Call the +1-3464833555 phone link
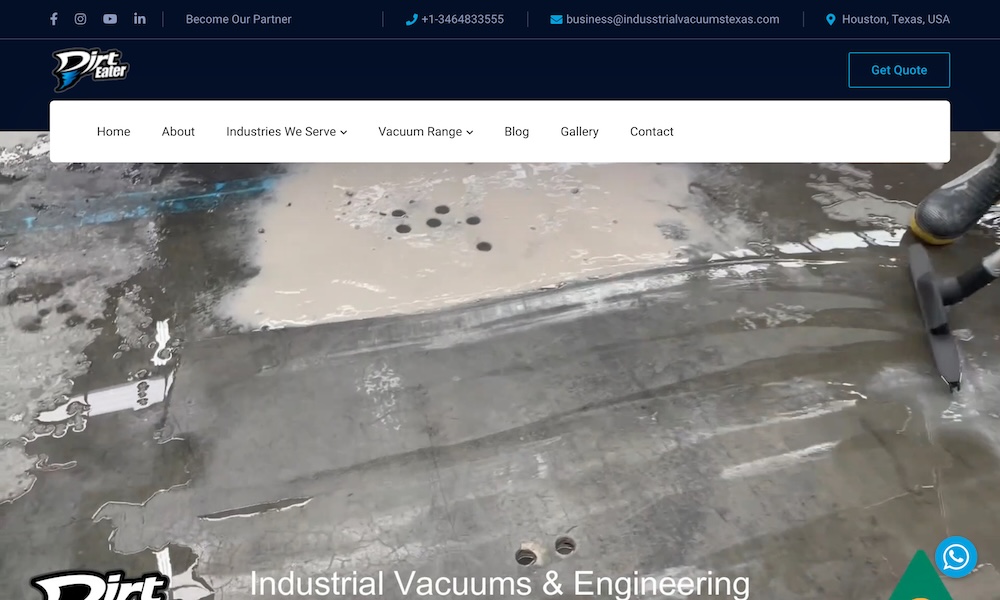 [x=462, y=19]
